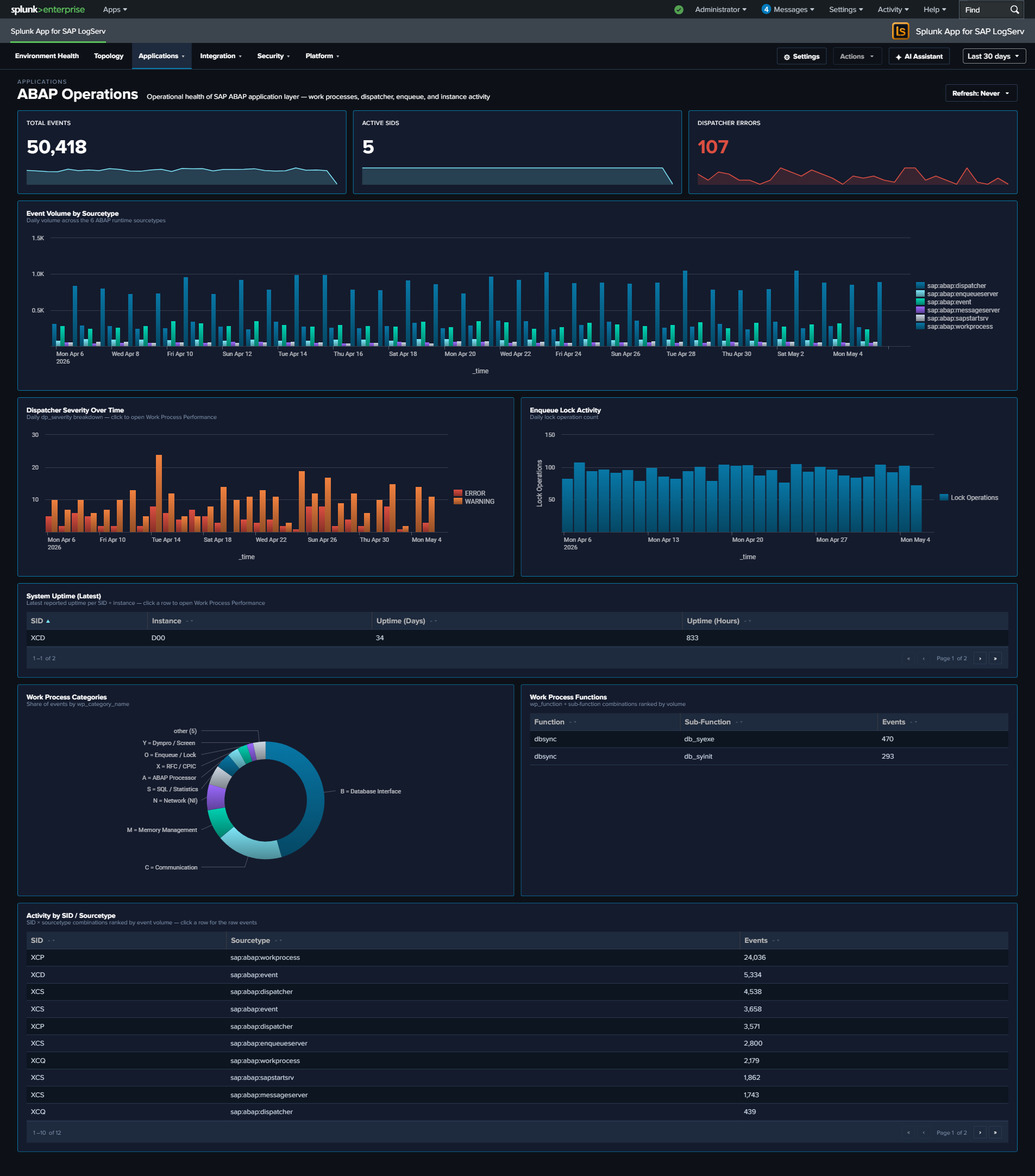1035x1176 pixels.
Task: Jump to last page of Activity by SID table
Action: (995, 1133)
